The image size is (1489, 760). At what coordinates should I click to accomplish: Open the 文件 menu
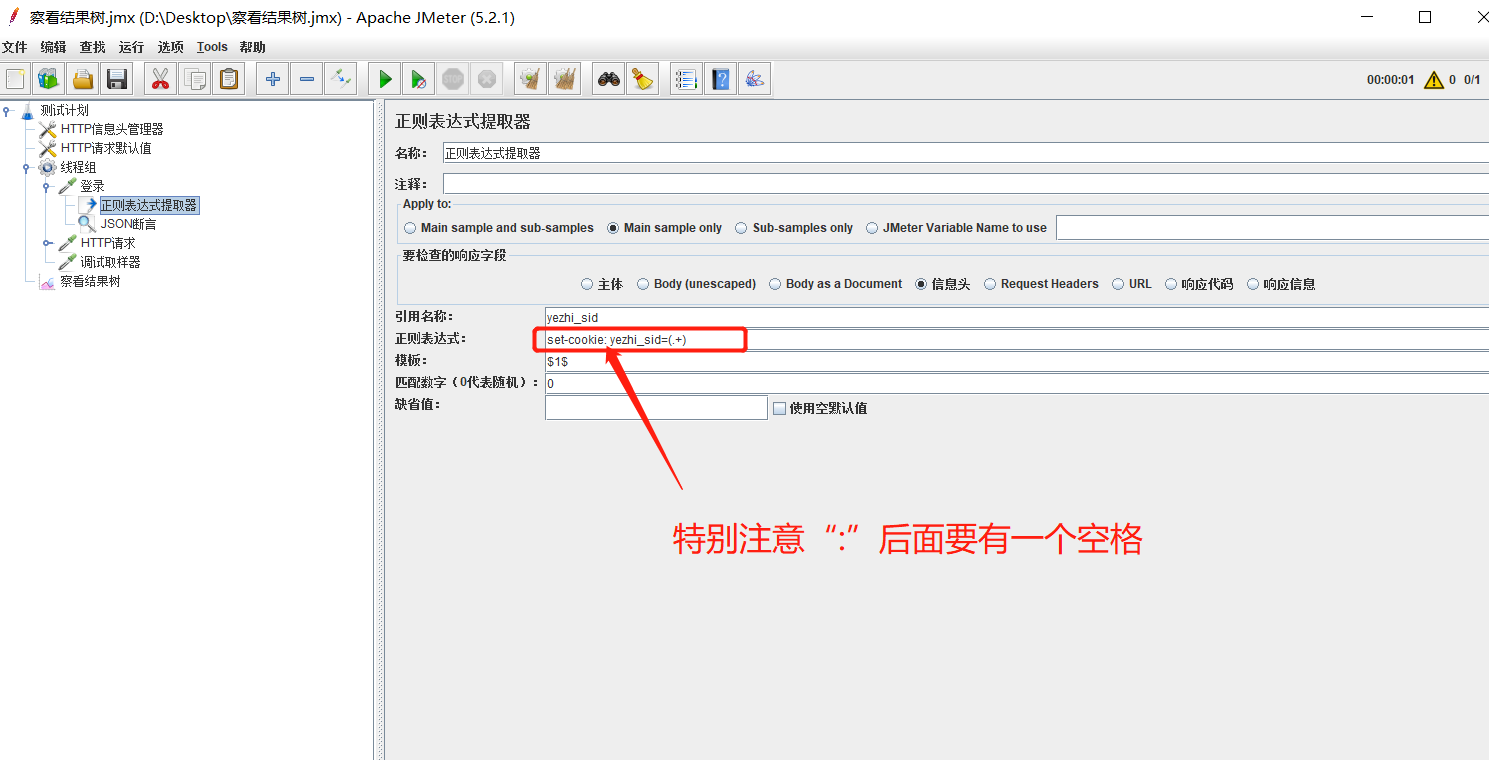[x=15, y=47]
